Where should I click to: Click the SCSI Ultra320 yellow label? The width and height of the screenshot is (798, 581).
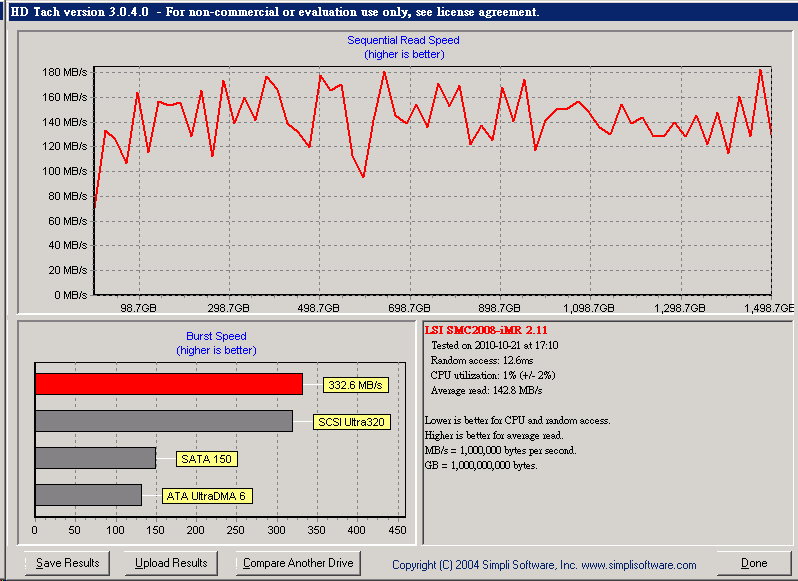click(352, 422)
